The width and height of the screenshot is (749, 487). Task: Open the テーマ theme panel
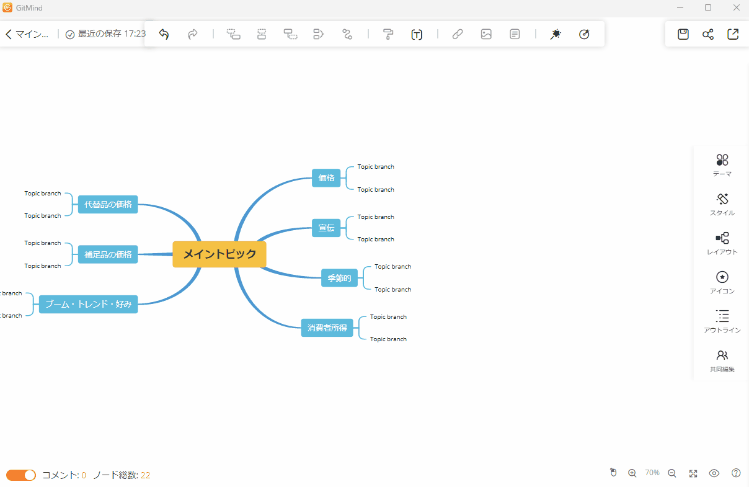point(722,165)
